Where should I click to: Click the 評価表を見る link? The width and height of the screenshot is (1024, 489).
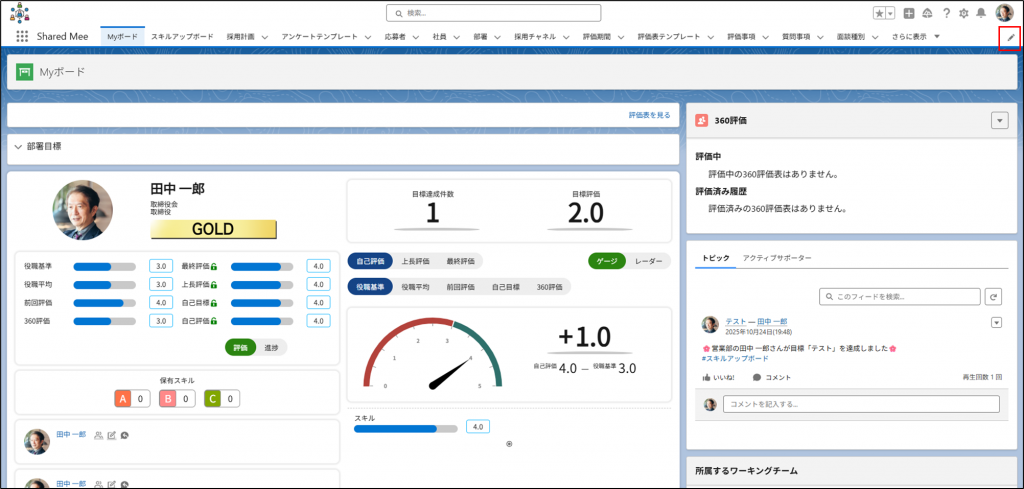click(x=649, y=116)
